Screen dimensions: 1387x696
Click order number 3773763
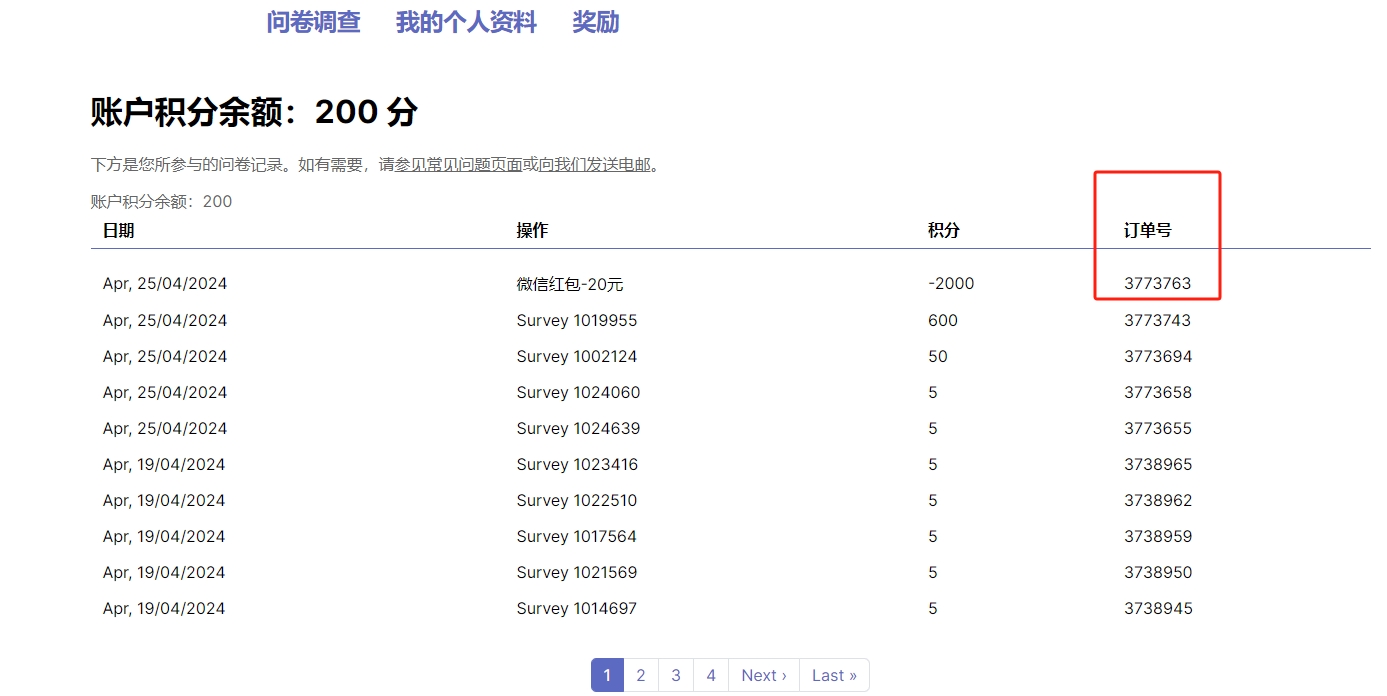click(x=1158, y=283)
